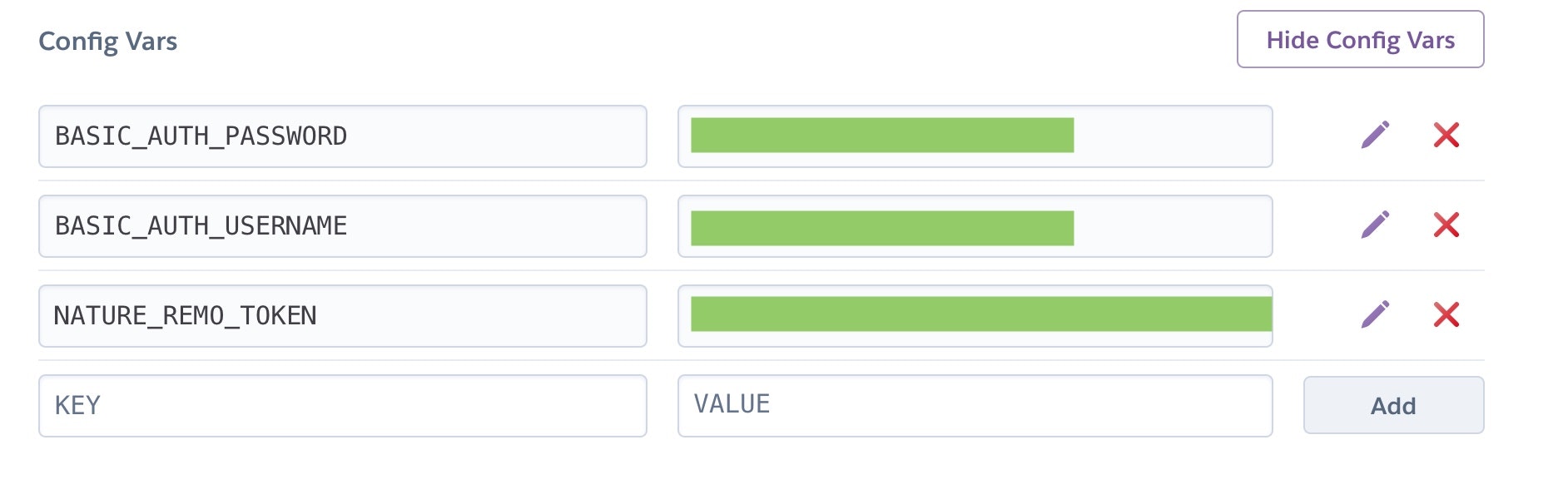This screenshot has height=504, width=1568.
Task: Select the BASIC_AUTH_USERNAME key field
Action: click(x=343, y=226)
